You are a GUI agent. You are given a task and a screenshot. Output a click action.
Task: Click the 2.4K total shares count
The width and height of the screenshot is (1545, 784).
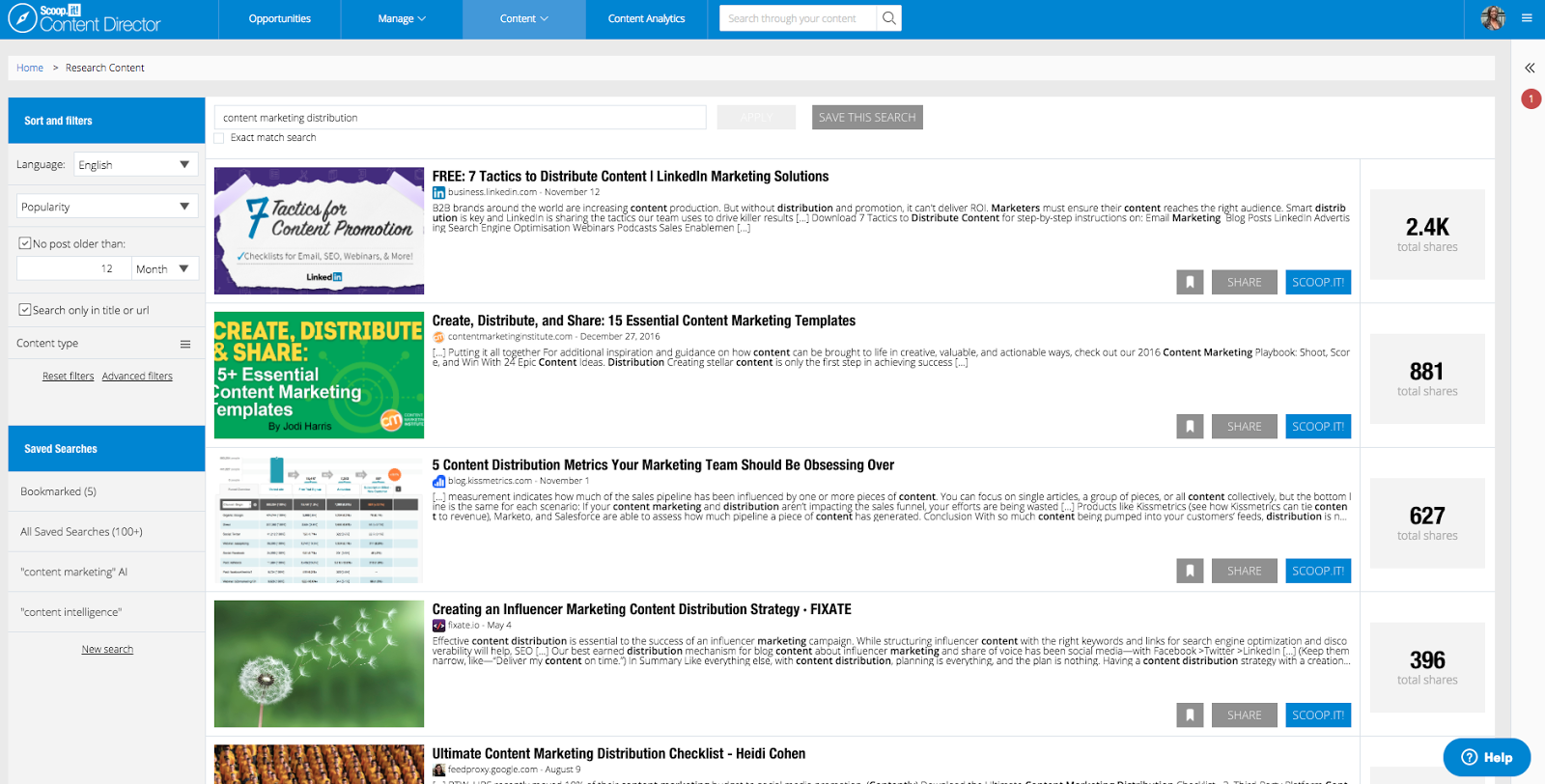click(1427, 235)
